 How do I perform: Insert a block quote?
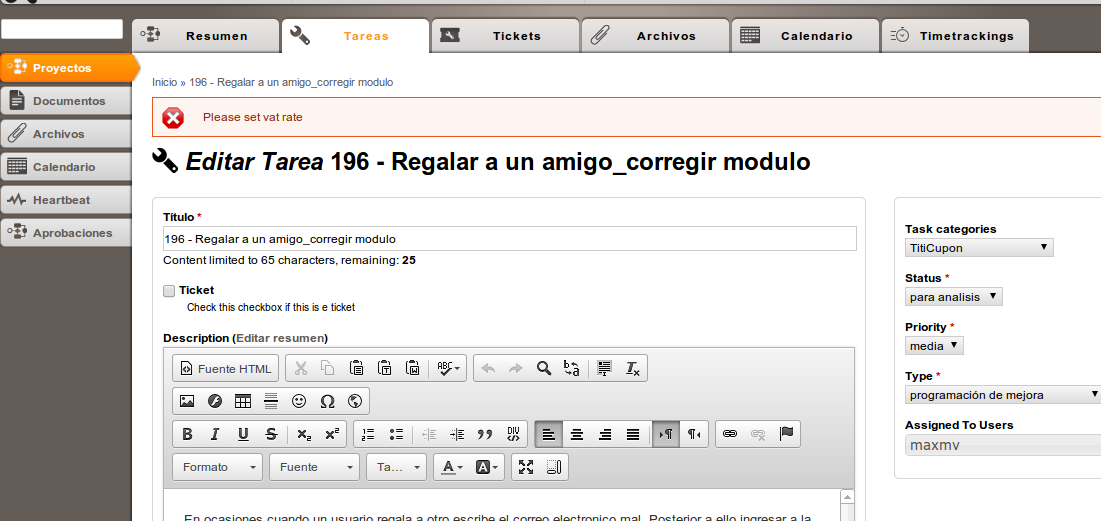(x=486, y=434)
